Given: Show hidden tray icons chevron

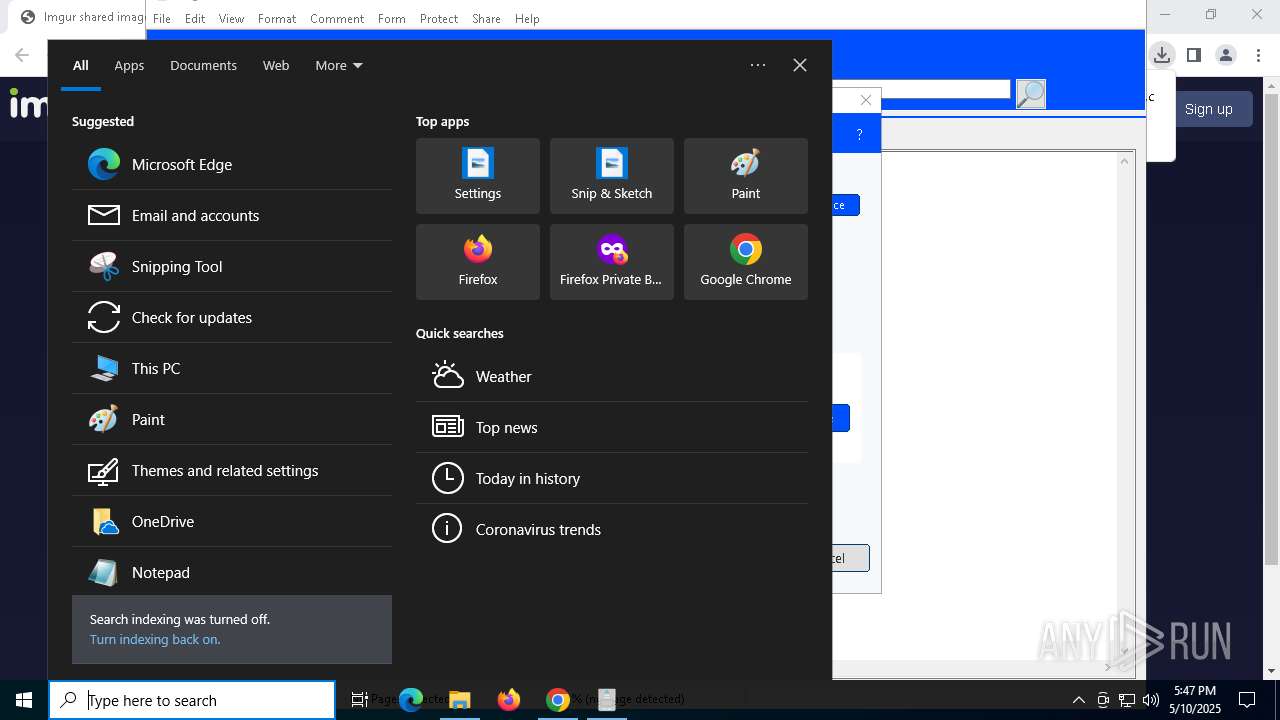Looking at the screenshot, I should point(1078,700).
